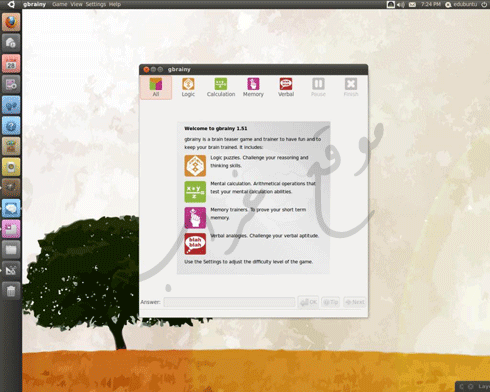Open the edubuntu user menu

point(461,4)
